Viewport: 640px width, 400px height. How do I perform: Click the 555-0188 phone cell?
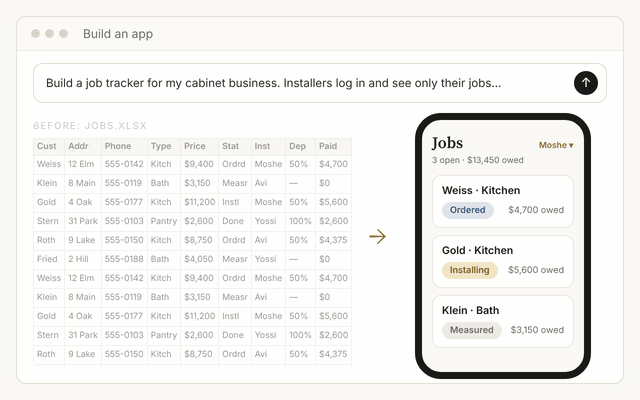124,259
